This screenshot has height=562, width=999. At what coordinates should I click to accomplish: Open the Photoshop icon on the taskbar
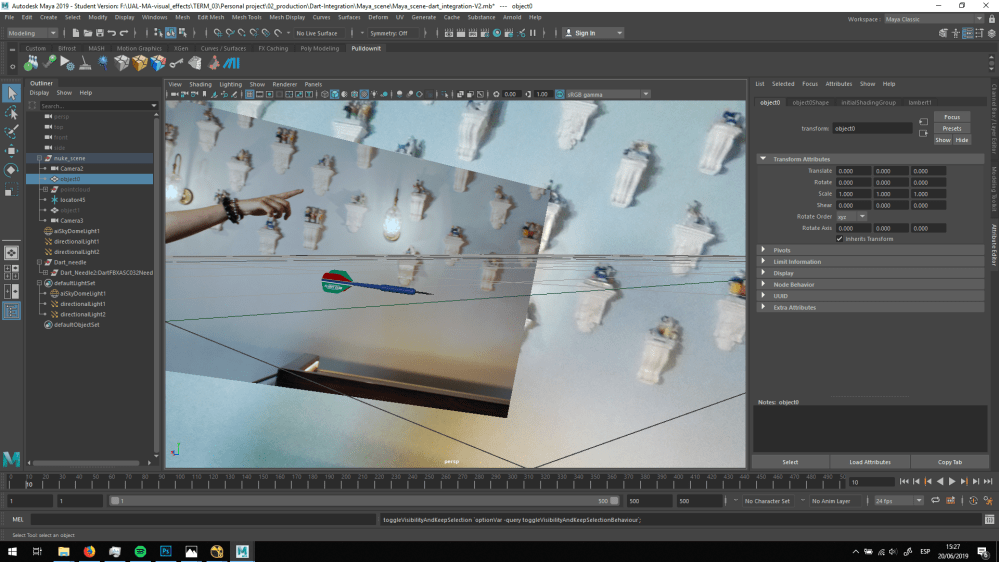click(166, 551)
